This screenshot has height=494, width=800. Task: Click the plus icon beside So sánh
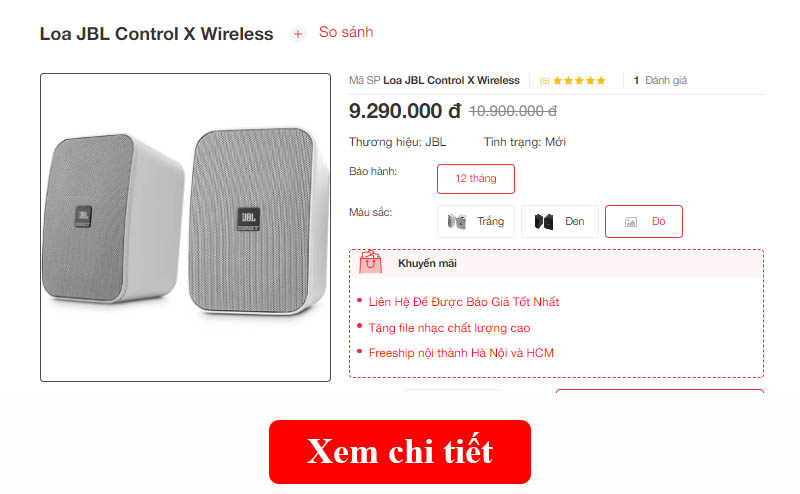tap(297, 34)
